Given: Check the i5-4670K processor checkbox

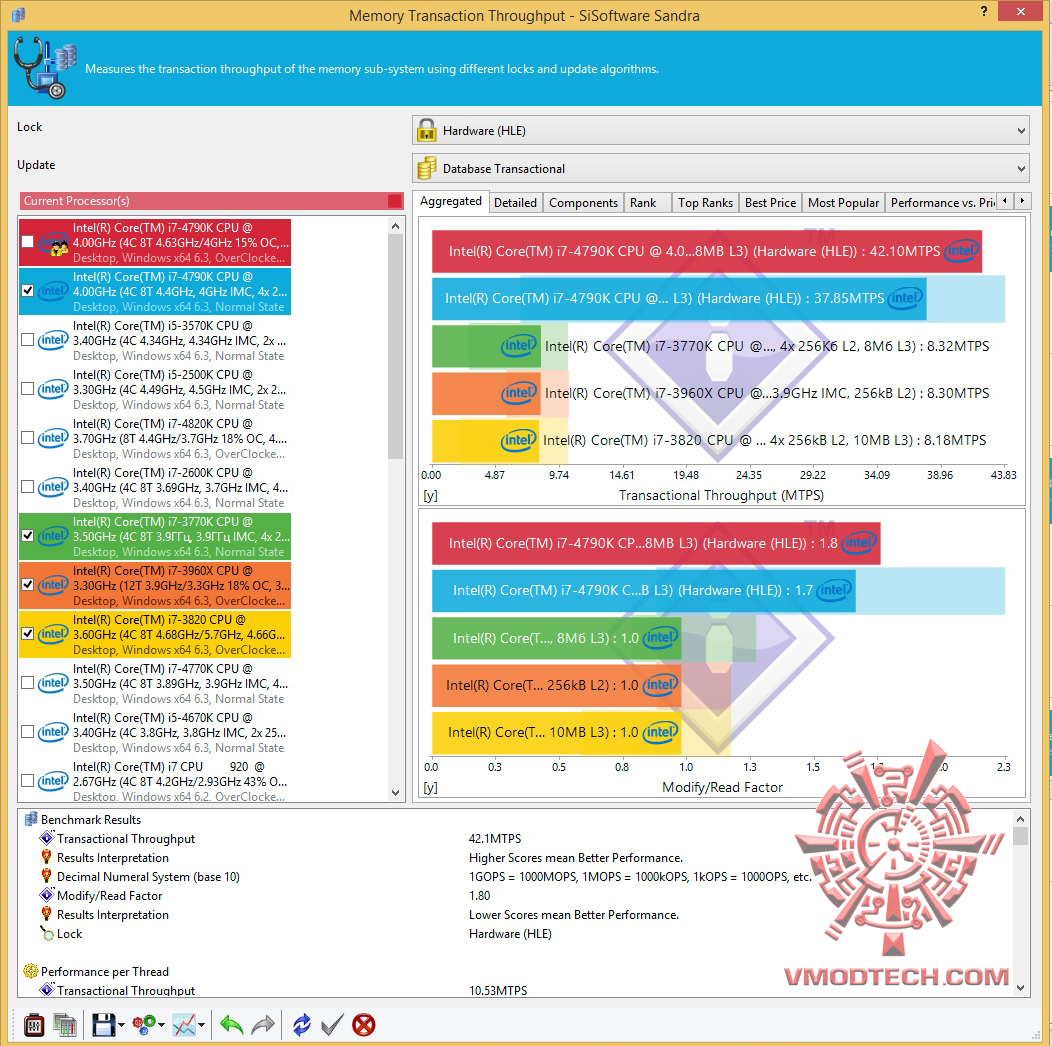Looking at the screenshot, I should [x=28, y=731].
